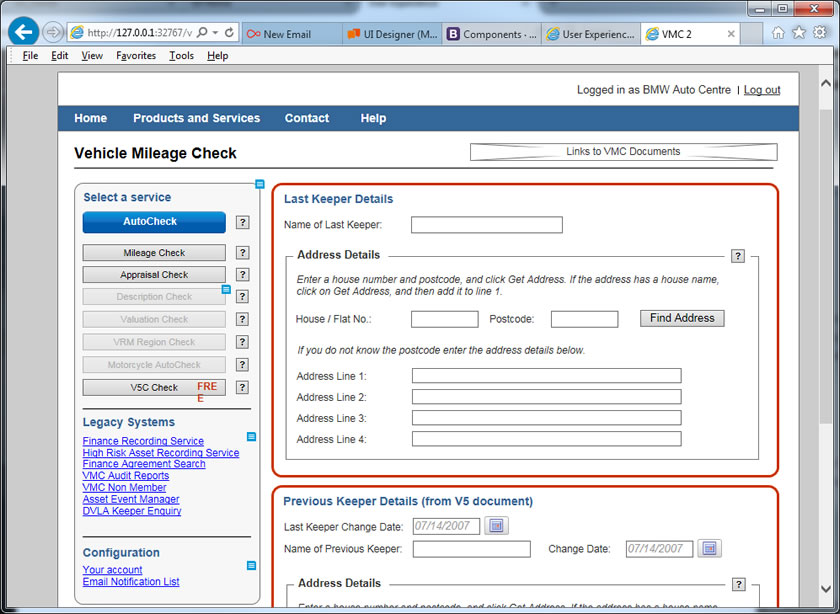Open help icon next to AutoCheck
Image resolution: width=840 pixels, height=614 pixels.
pos(243,222)
